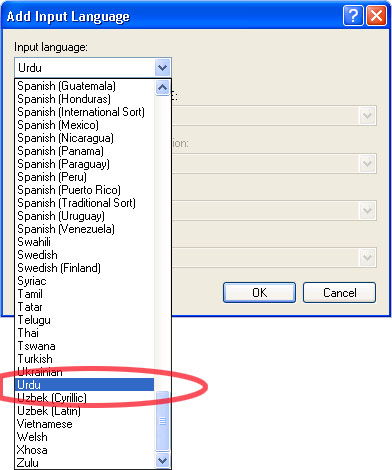Open the Input language combo box arrow
The image size is (392, 470).
(162, 68)
